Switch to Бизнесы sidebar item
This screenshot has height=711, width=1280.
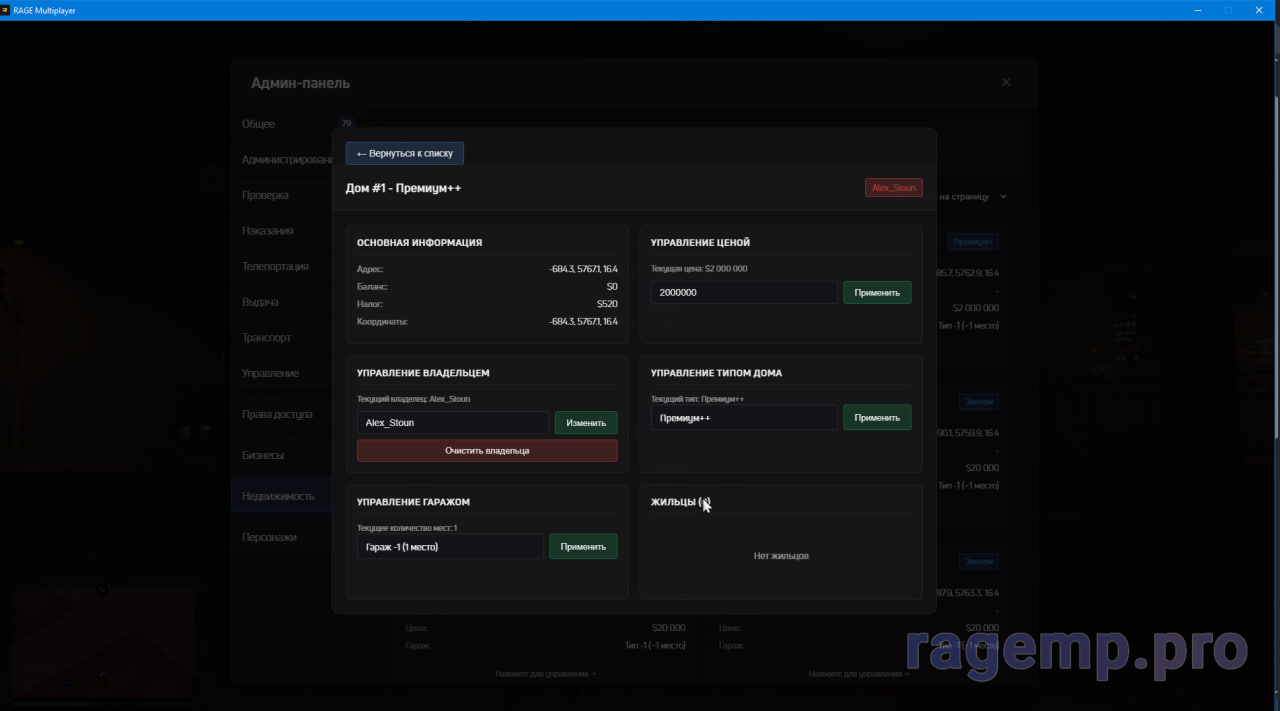[x=262, y=455]
